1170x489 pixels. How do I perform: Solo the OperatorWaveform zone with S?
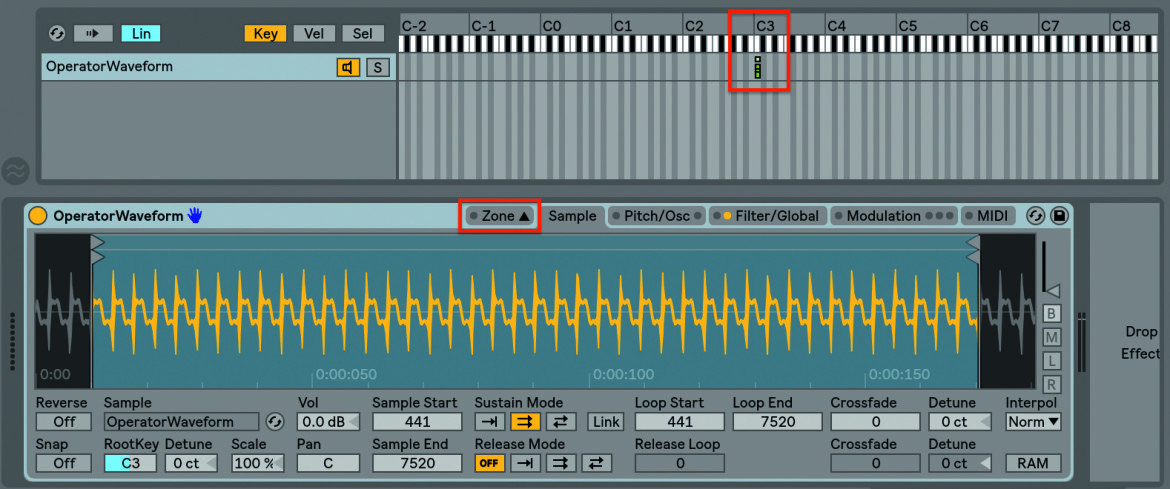378,68
